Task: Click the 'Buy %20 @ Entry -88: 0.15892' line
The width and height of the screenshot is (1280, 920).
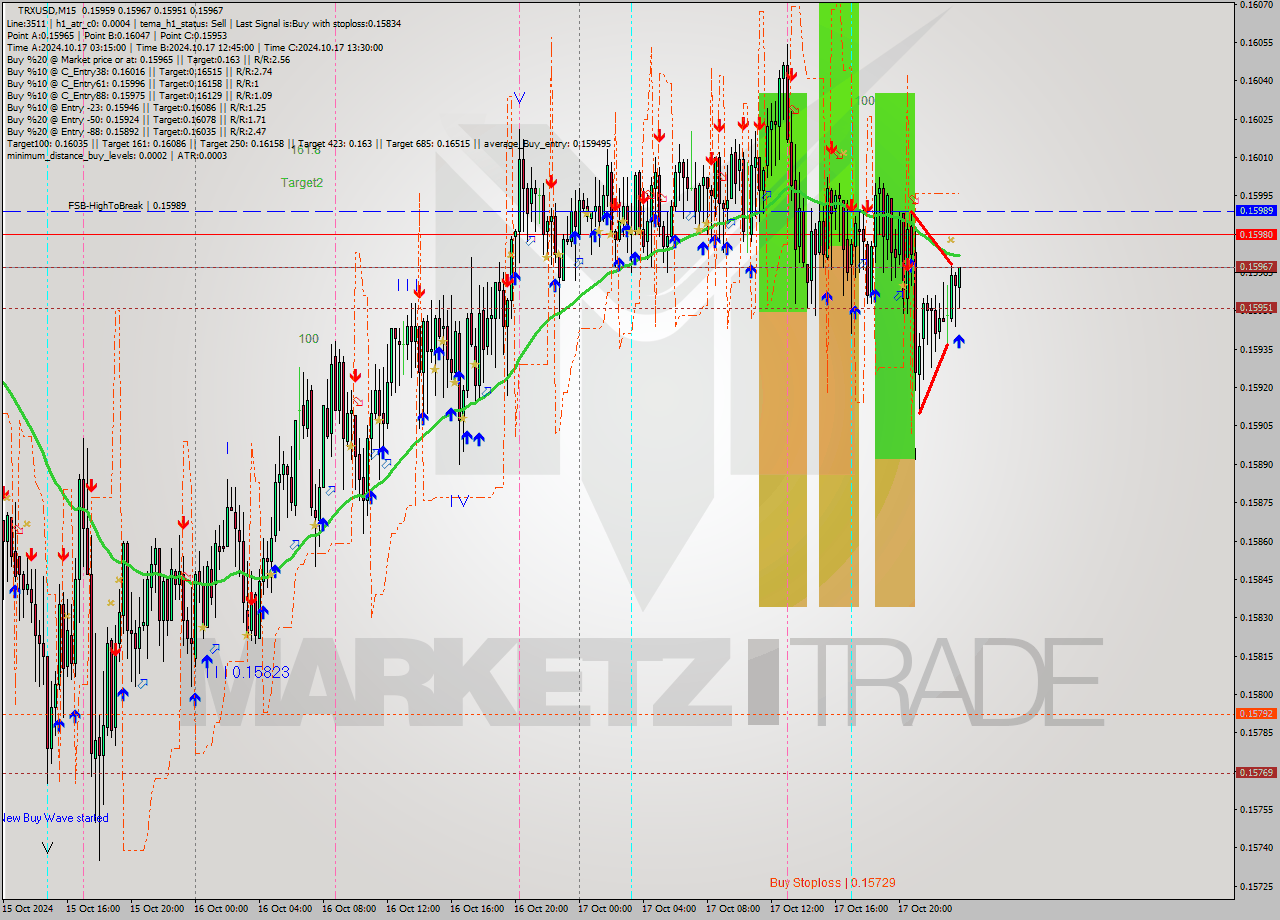Action: click(136, 131)
